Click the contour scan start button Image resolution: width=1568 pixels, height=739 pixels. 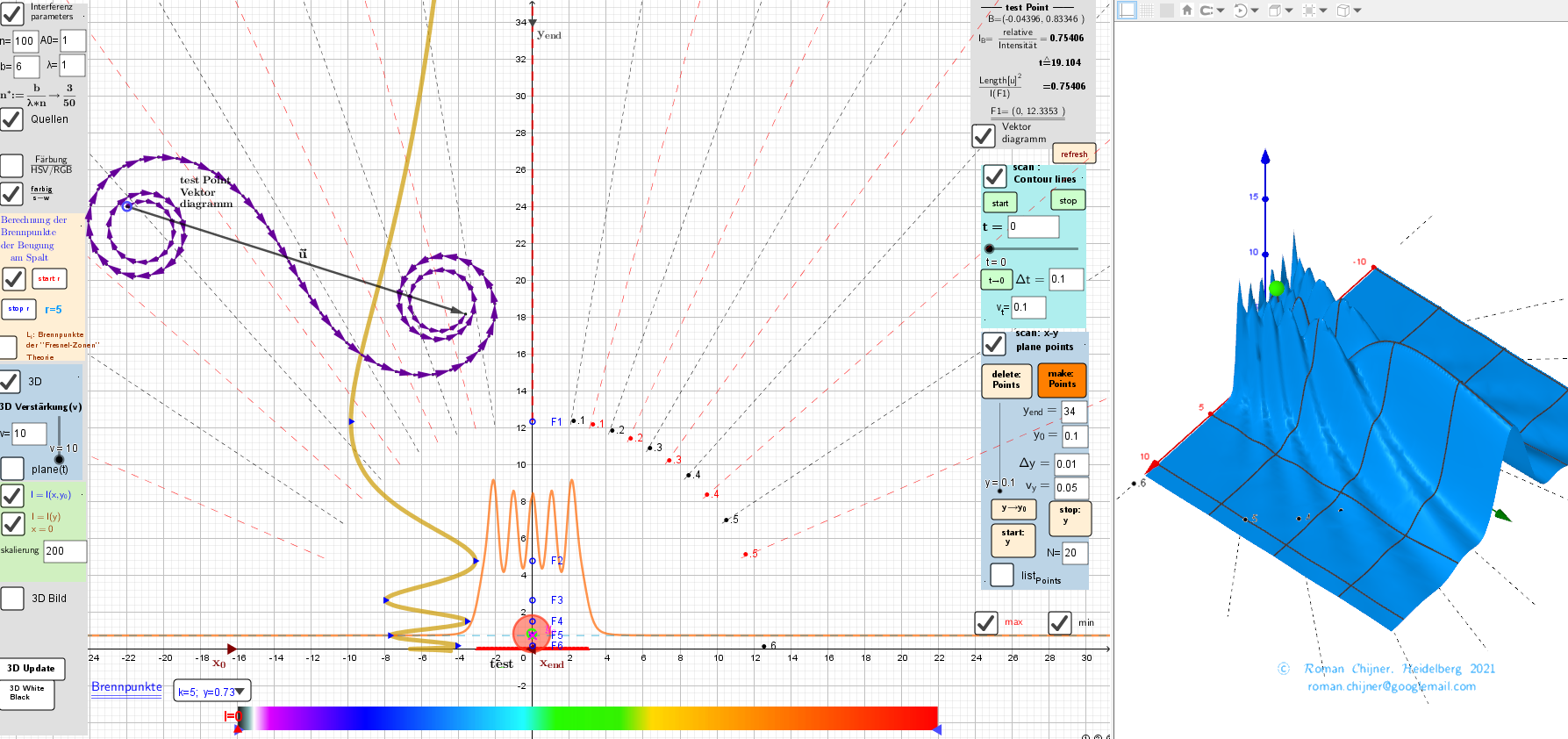(1000, 203)
